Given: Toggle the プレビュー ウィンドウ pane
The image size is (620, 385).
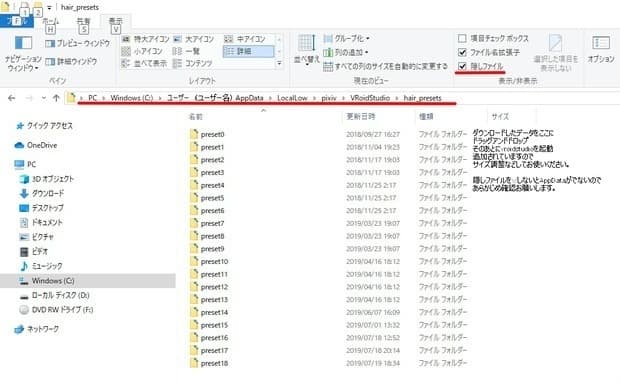Looking at the screenshot, I should [x=78, y=43].
